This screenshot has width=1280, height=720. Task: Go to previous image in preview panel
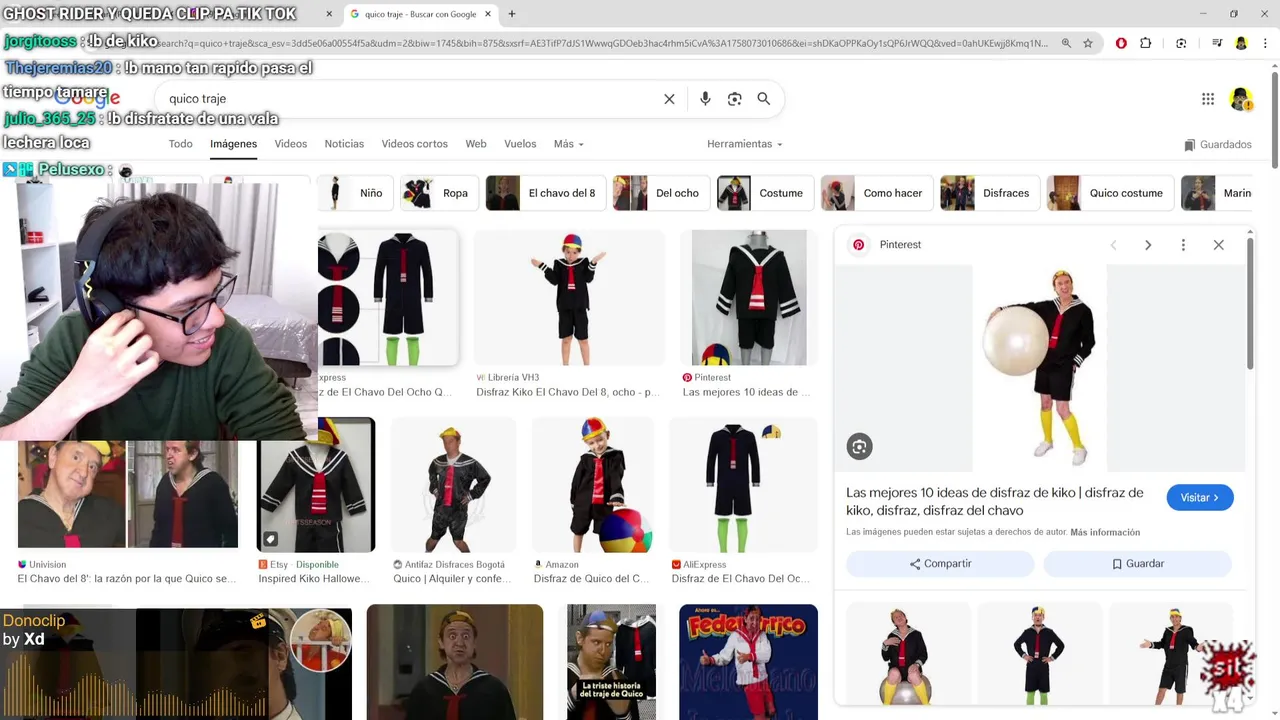point(1113,245)
